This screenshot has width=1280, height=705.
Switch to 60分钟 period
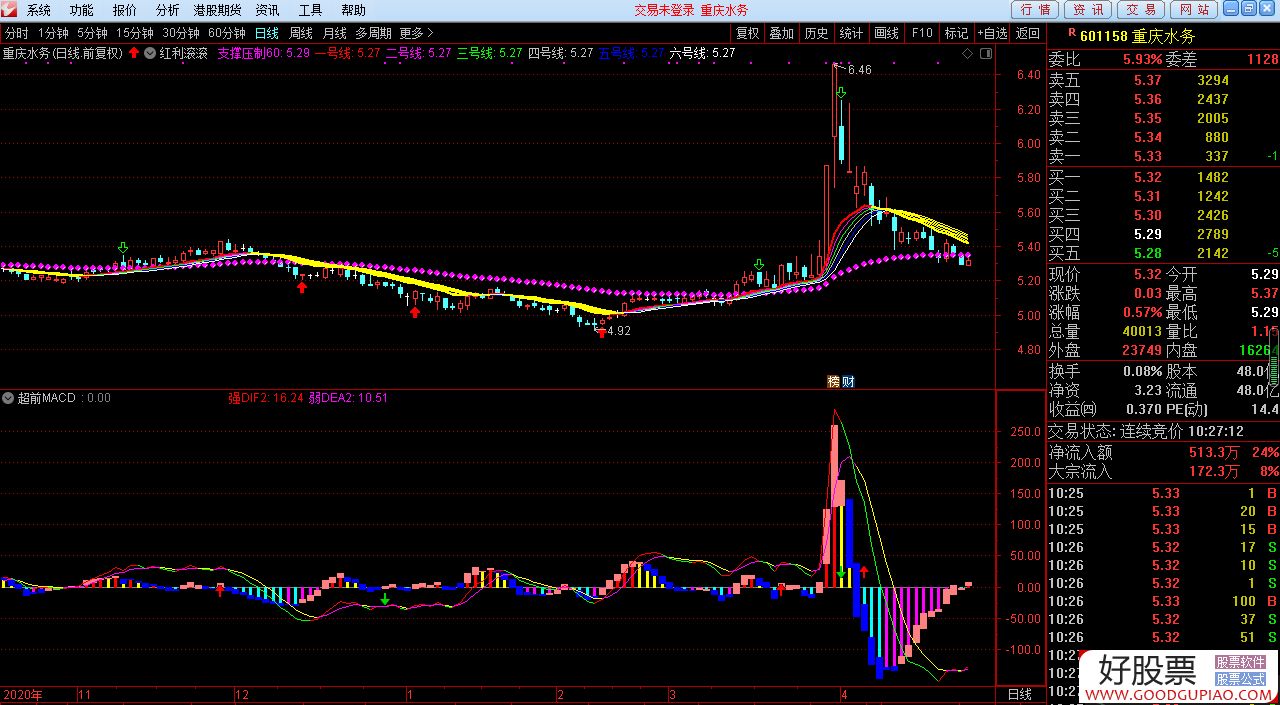coord(227,33)
